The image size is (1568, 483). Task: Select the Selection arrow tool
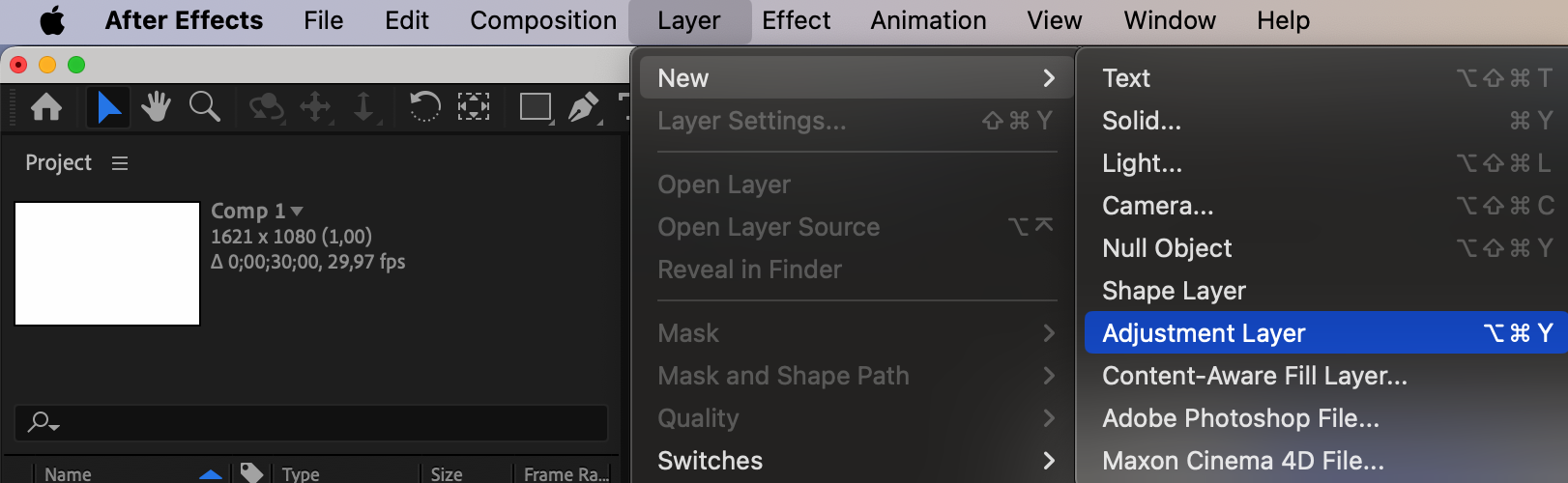coord(108,106)
